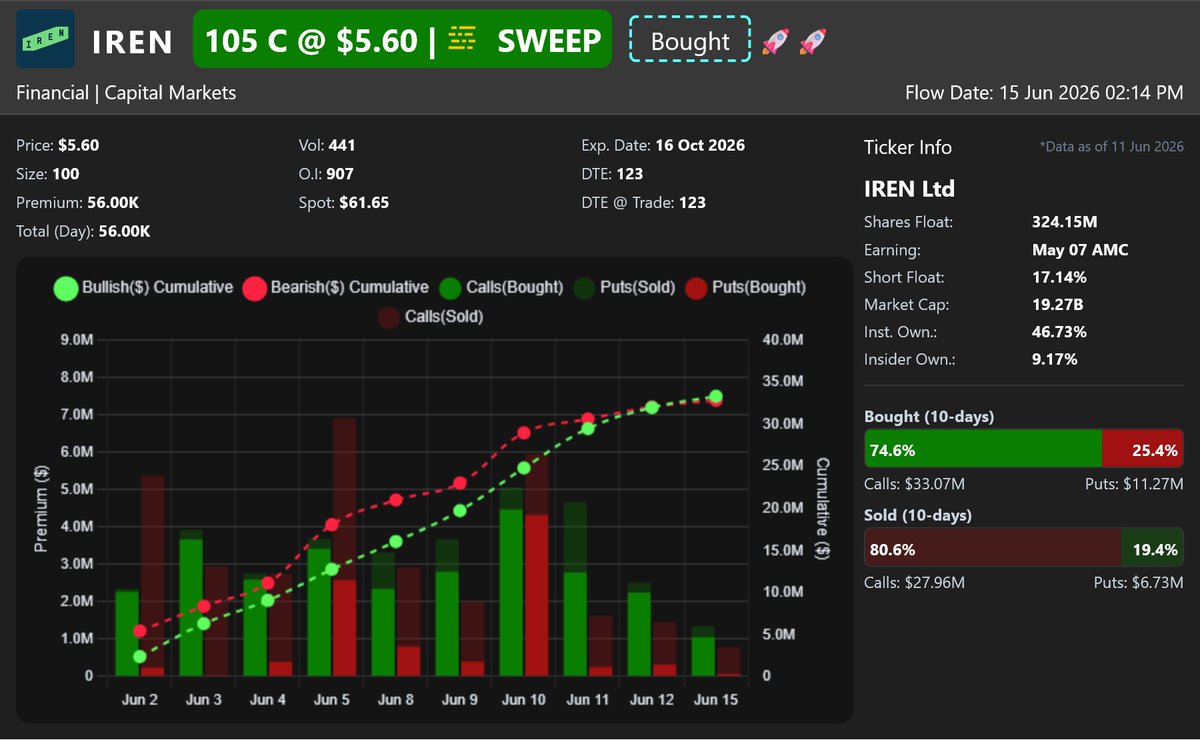Toggle Calls(Sold) legend series
The height and width of the screenshot is (740, 1200).
(x=432, y=317)
